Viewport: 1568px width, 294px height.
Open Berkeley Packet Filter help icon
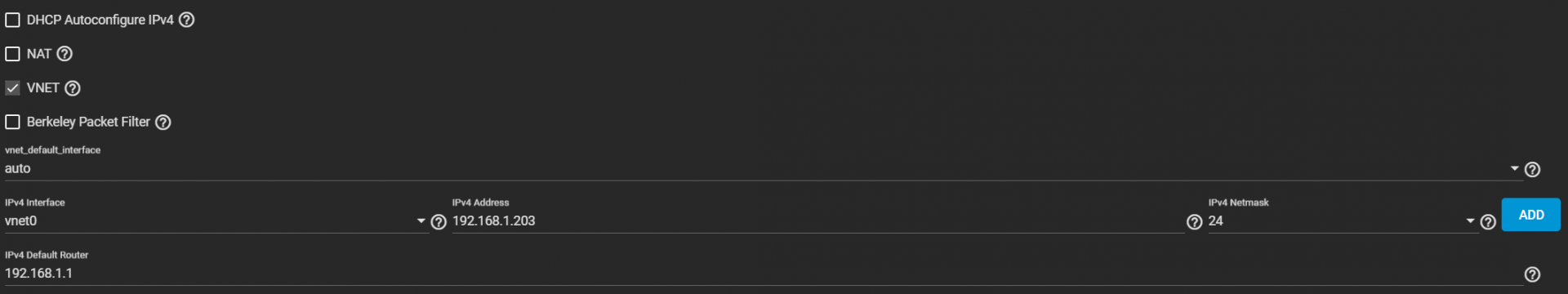tap(163, 122)
